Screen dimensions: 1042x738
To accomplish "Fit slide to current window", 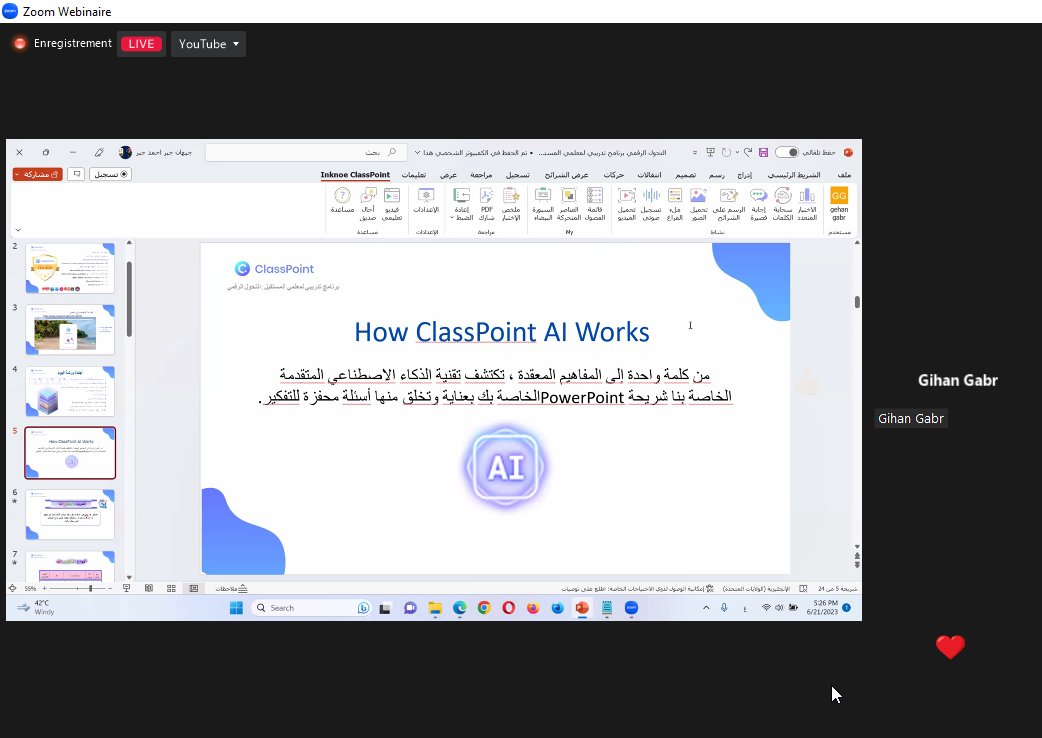I will (x=12, y=589).
